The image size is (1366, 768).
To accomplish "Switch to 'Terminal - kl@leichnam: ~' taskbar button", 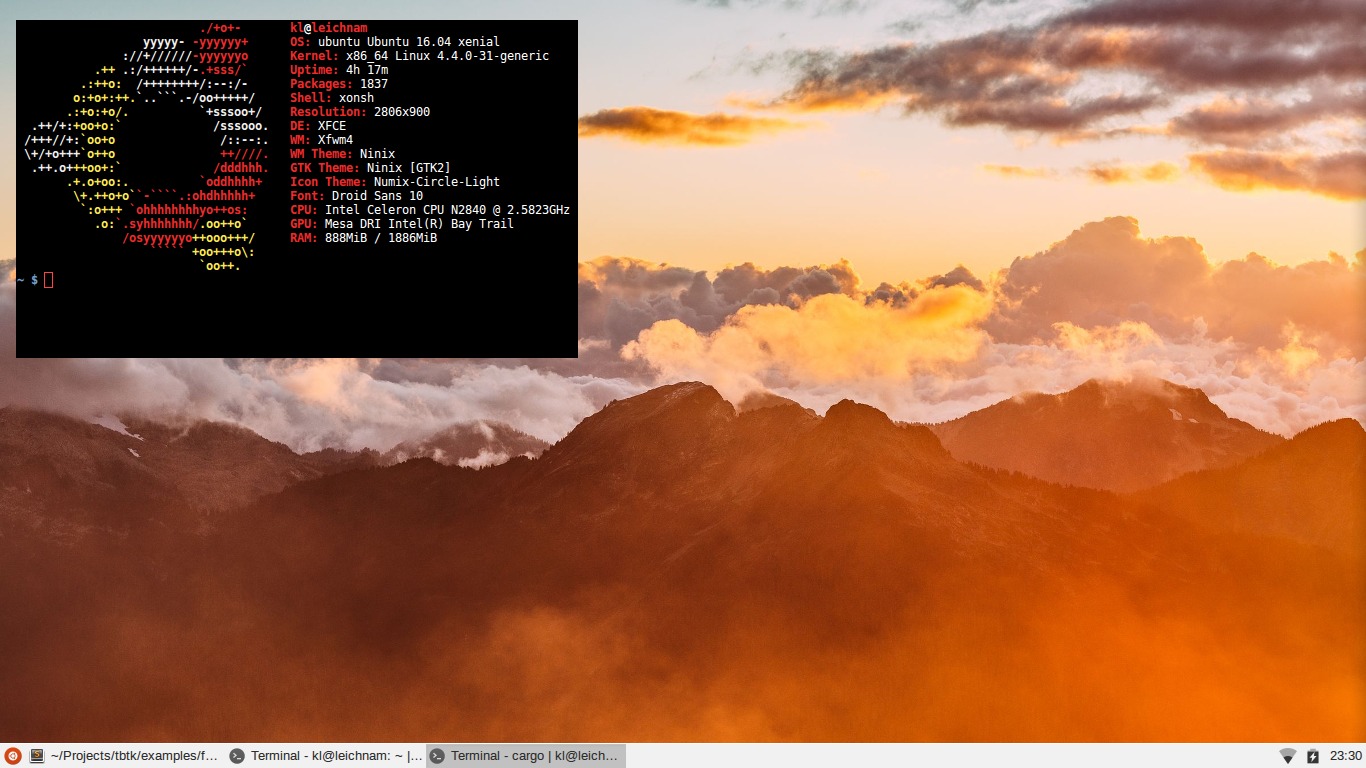I will tap(326, 756).
